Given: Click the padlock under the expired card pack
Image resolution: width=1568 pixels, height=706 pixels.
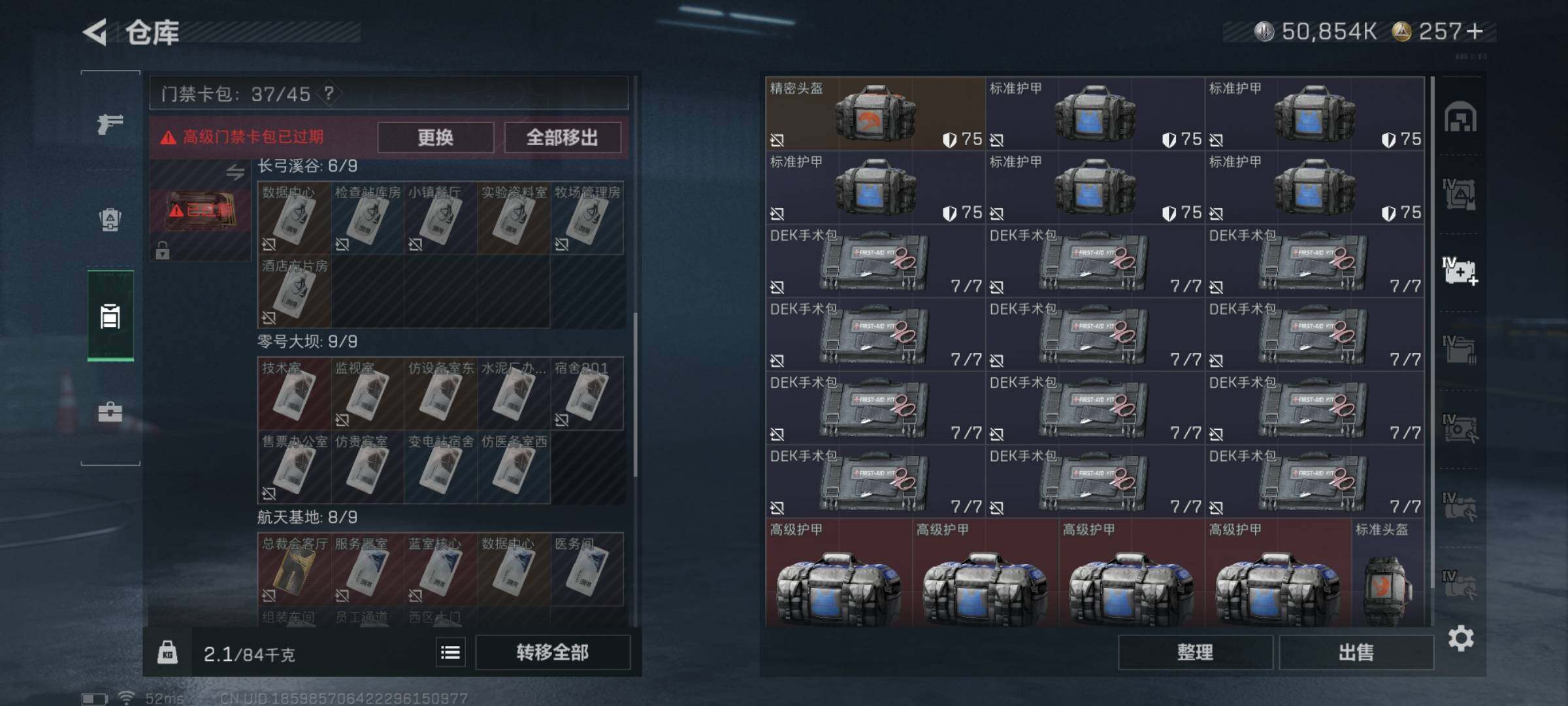Looking at the screenshot, I should coord(163,250).
